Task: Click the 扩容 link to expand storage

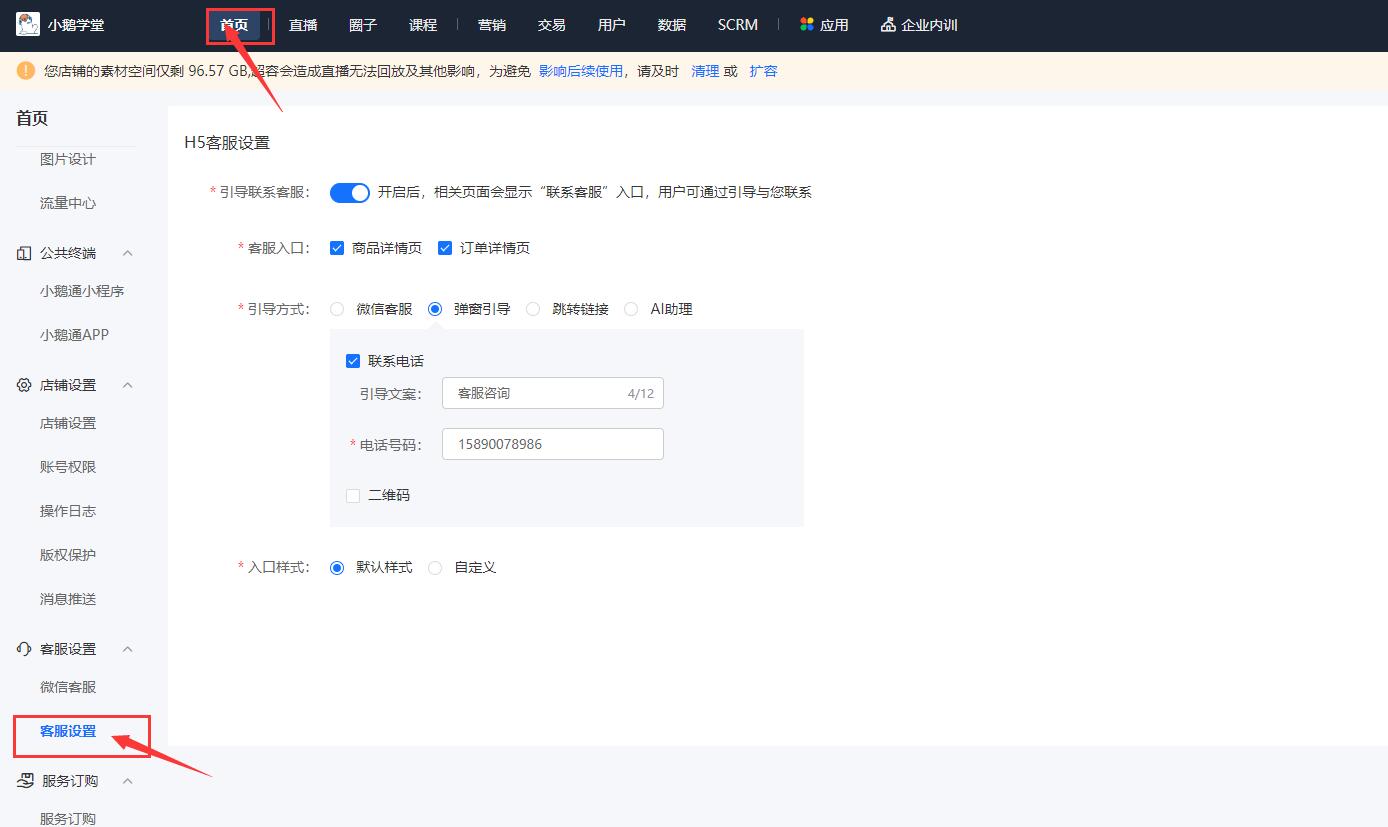Action: coord(763,70)
